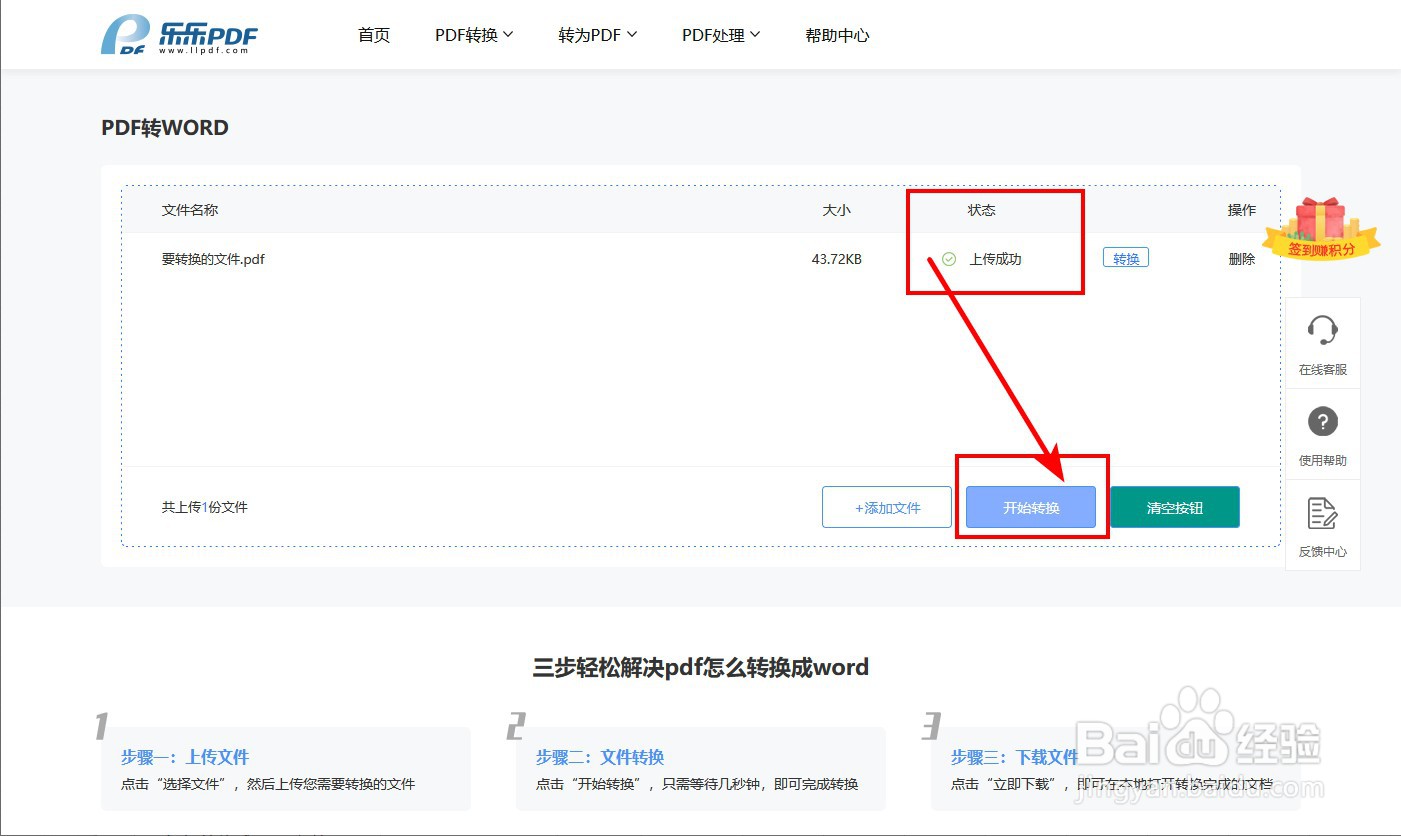Click 删除 to remove the uploaded file
The image size is (1401, 836).
(x=1241, y=258)
